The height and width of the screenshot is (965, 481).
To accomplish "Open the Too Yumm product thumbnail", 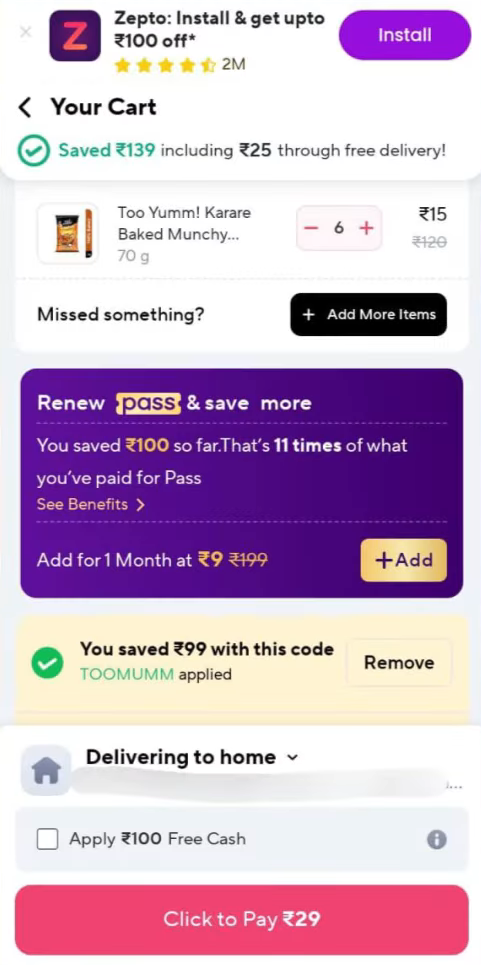I will pyautogui.click(x=68, y=233).
